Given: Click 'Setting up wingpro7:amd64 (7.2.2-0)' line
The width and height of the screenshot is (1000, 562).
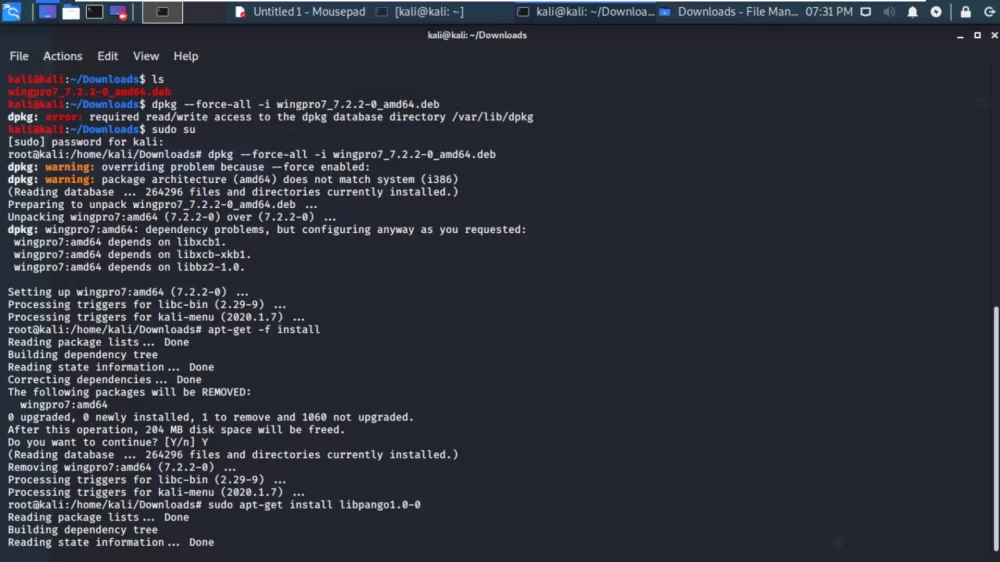Looking at the screenshot, I should point(128,292).
